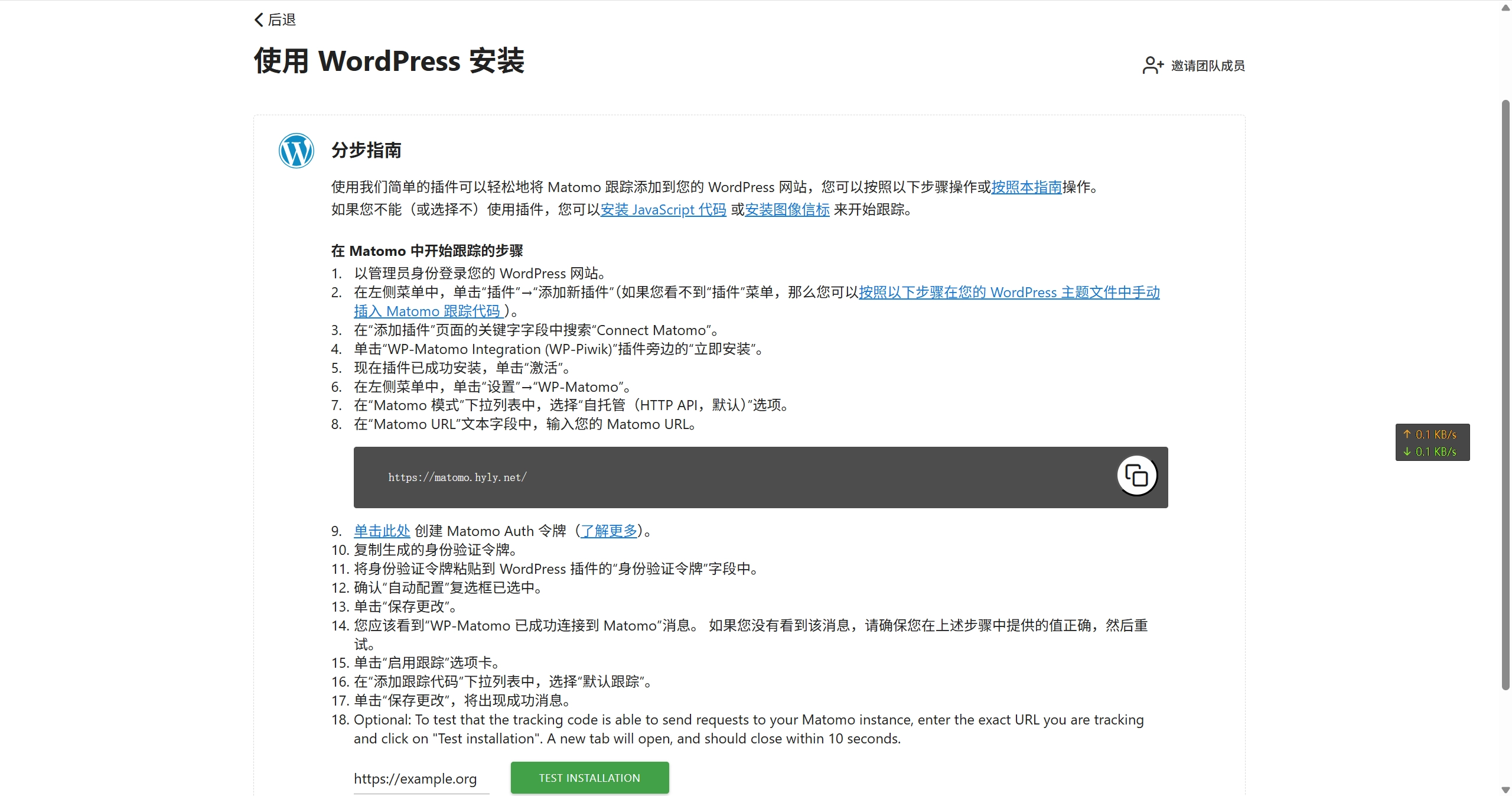Click step 10 复制生成的身份验证令牌

point(435,550)
